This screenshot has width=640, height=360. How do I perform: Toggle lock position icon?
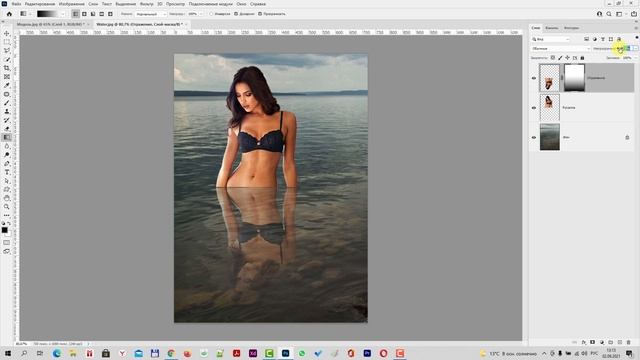point(567,58)
